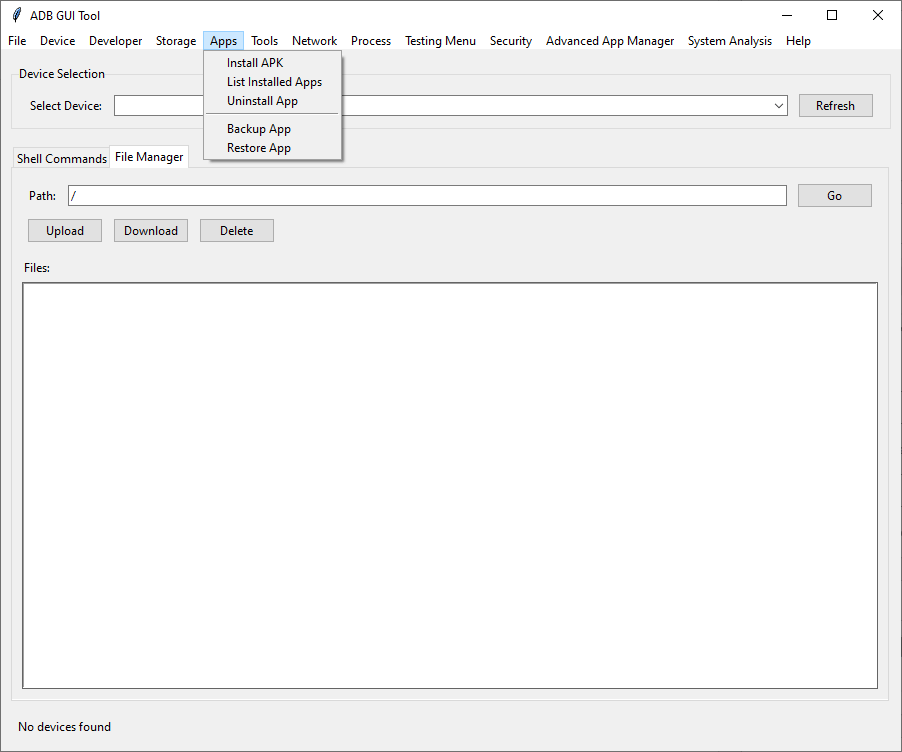Image resolution: width=902 pixels, height=752 pixels.
Task: Click the Upload button
Action: [64, 230]
